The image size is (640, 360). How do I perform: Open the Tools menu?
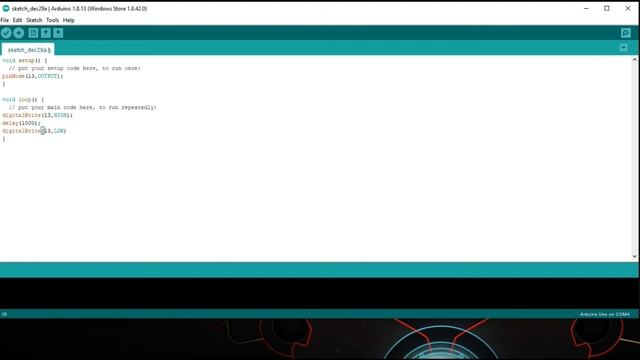[x=52, y=20]
